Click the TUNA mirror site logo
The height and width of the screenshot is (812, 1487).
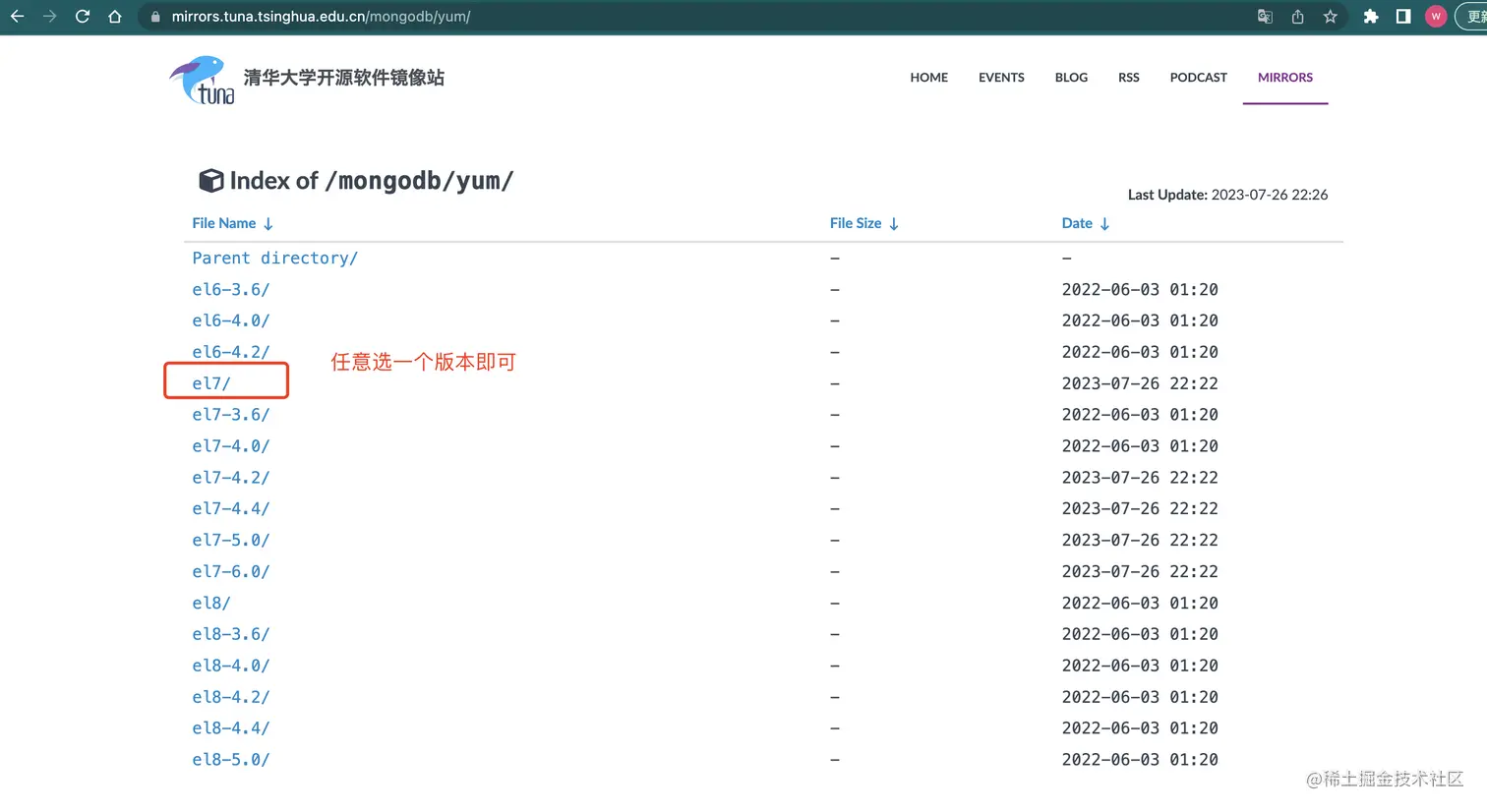(x=203, y=80)
